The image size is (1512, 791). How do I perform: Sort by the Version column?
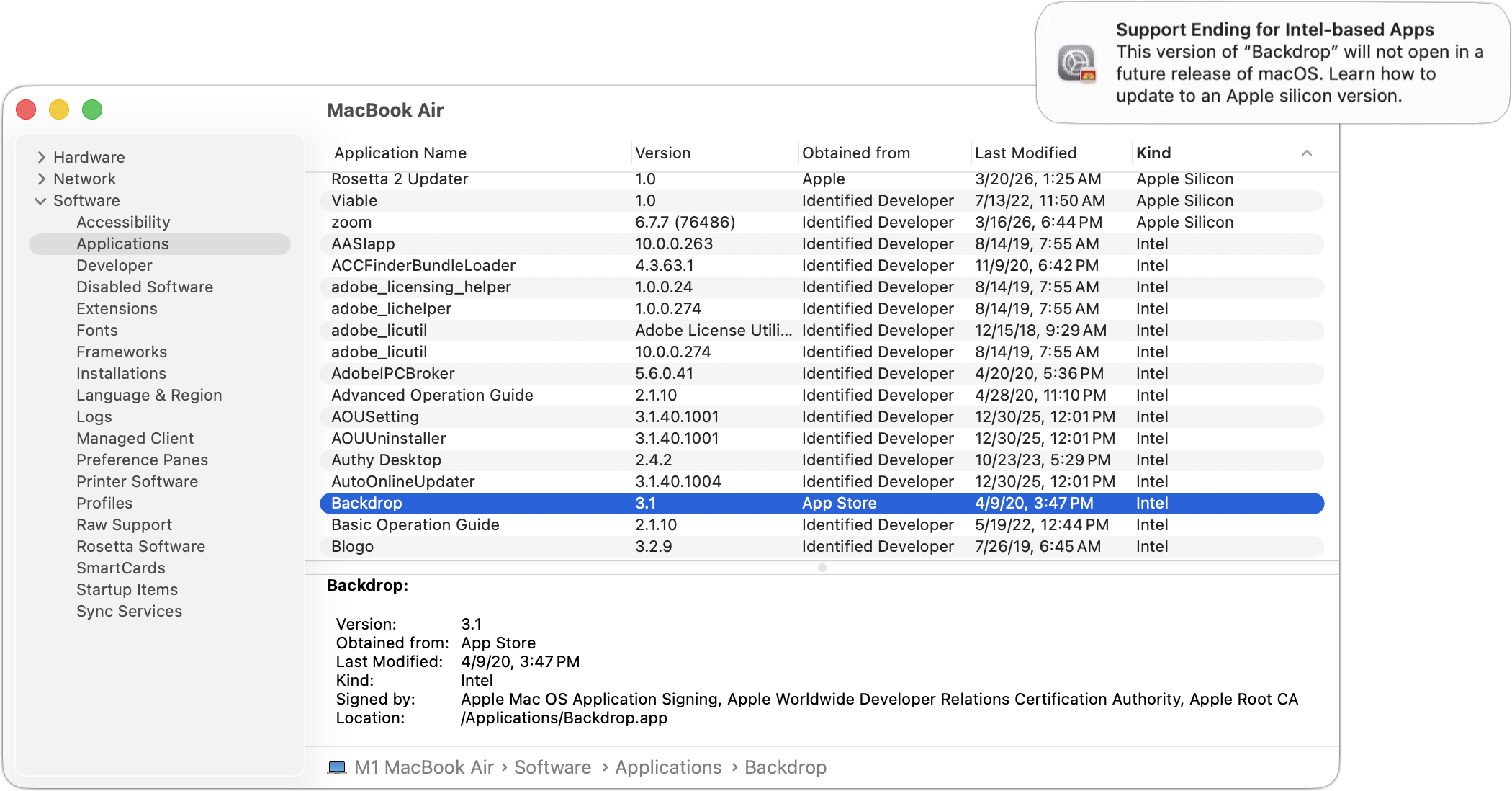[662, 153]
